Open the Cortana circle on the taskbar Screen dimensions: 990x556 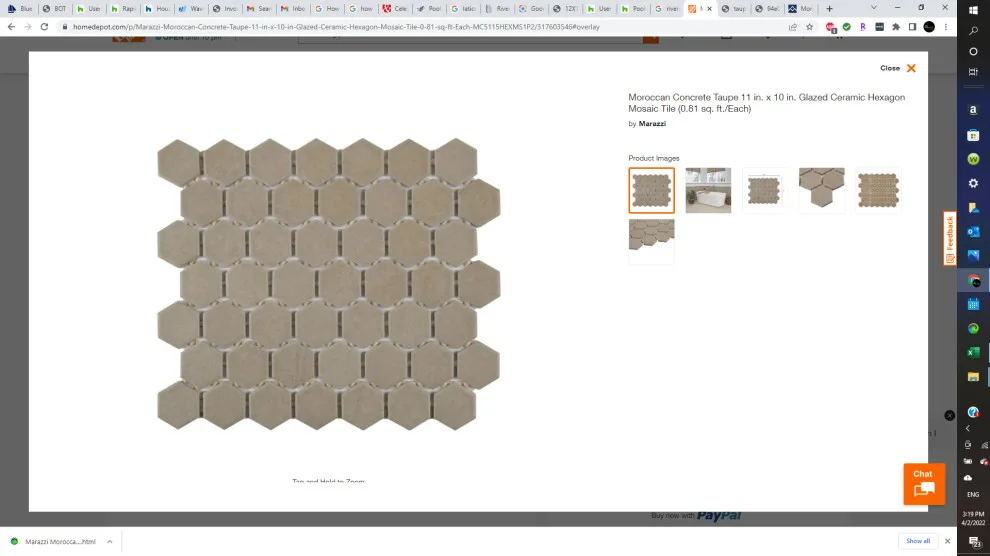click(973, 51)
